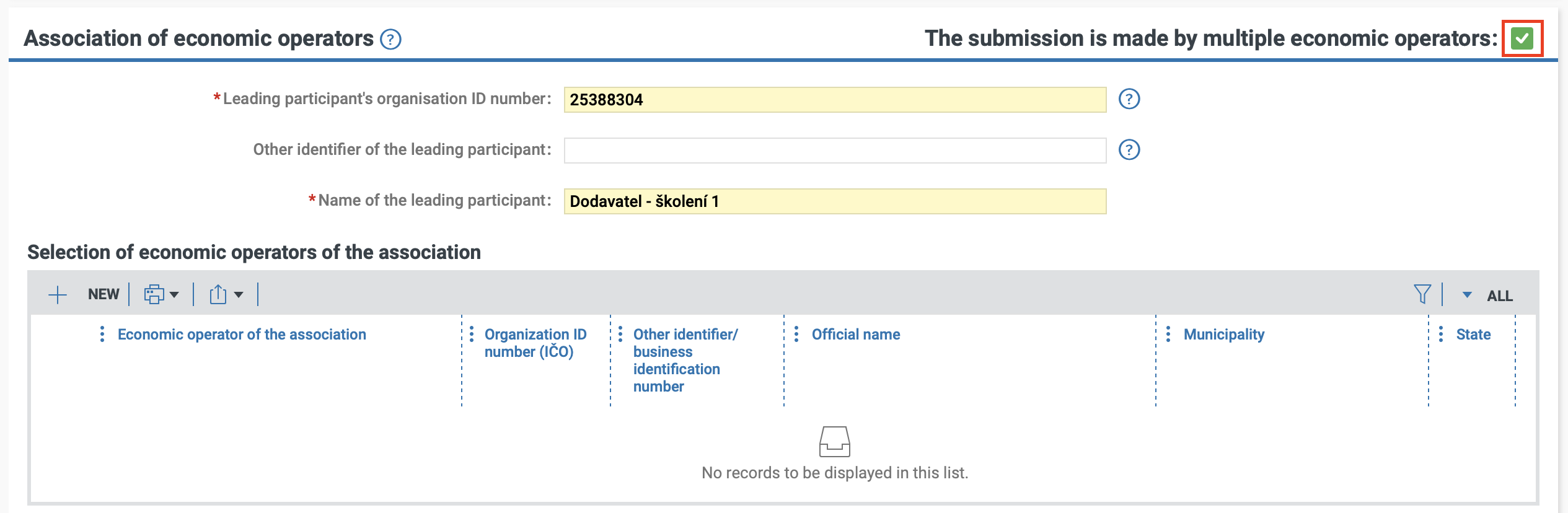Image resolution: width=1568 pixels, height=513 pixels.
Task: Click the plus icon to add record
Action: click(x=58, y=295)
